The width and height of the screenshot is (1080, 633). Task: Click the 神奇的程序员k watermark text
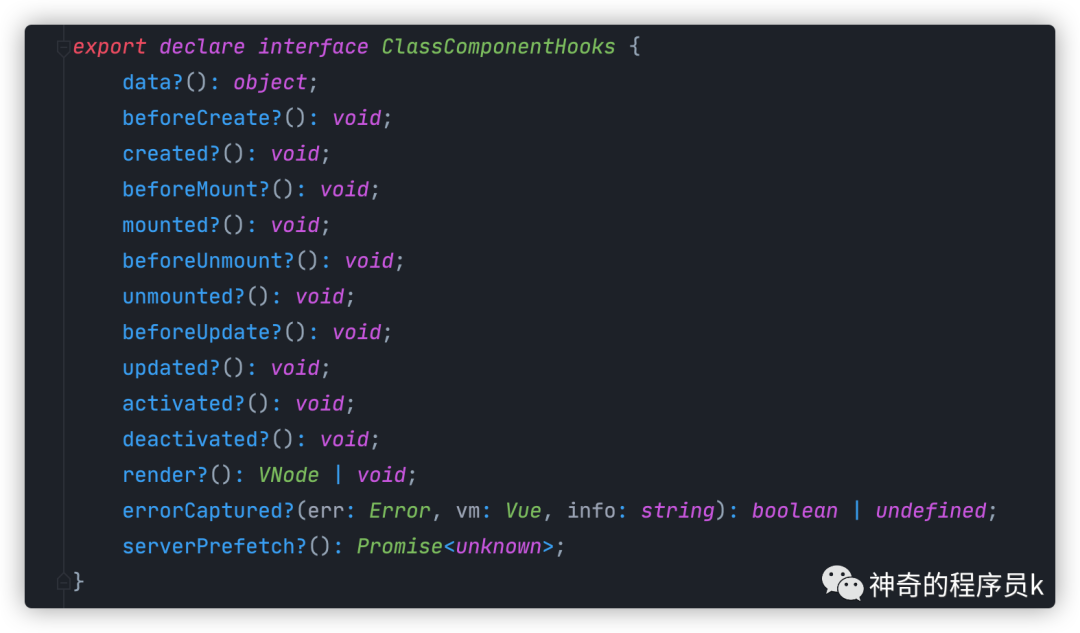click(956, 585)
